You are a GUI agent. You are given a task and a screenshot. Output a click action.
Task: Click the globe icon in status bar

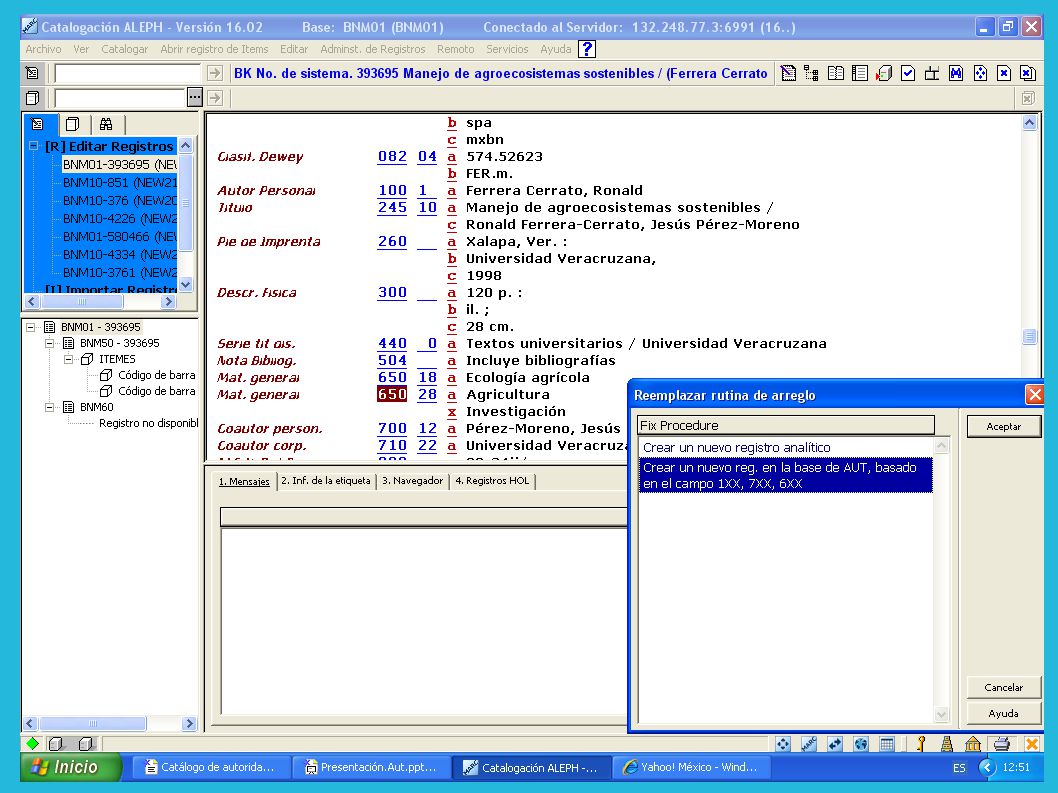click(861, 744)
